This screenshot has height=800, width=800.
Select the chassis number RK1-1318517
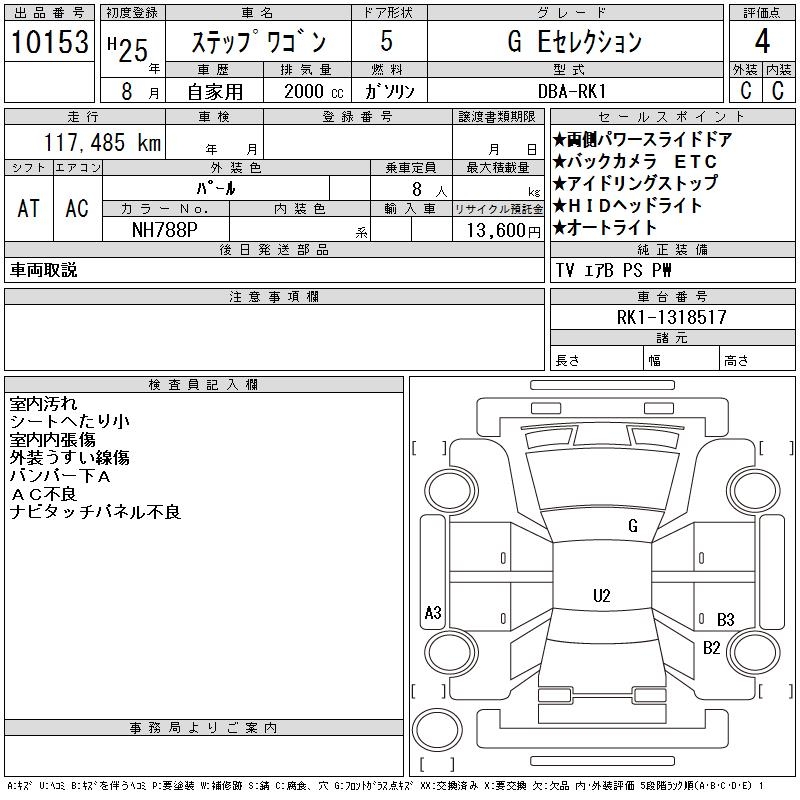click(671, 317)
